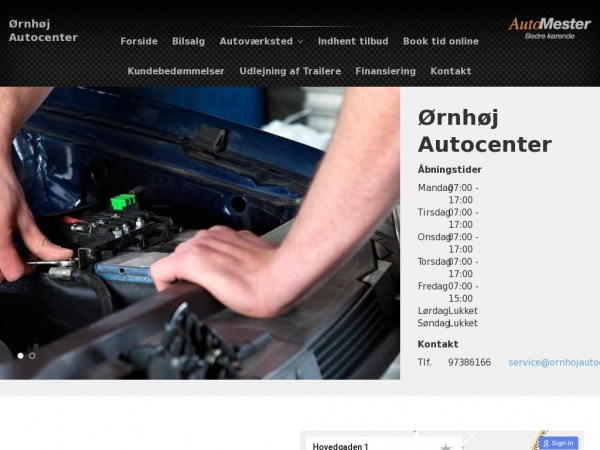600x450 pixels.
Task: Click the chevron next to Autoværksted
Action: [x=301, y=42]
